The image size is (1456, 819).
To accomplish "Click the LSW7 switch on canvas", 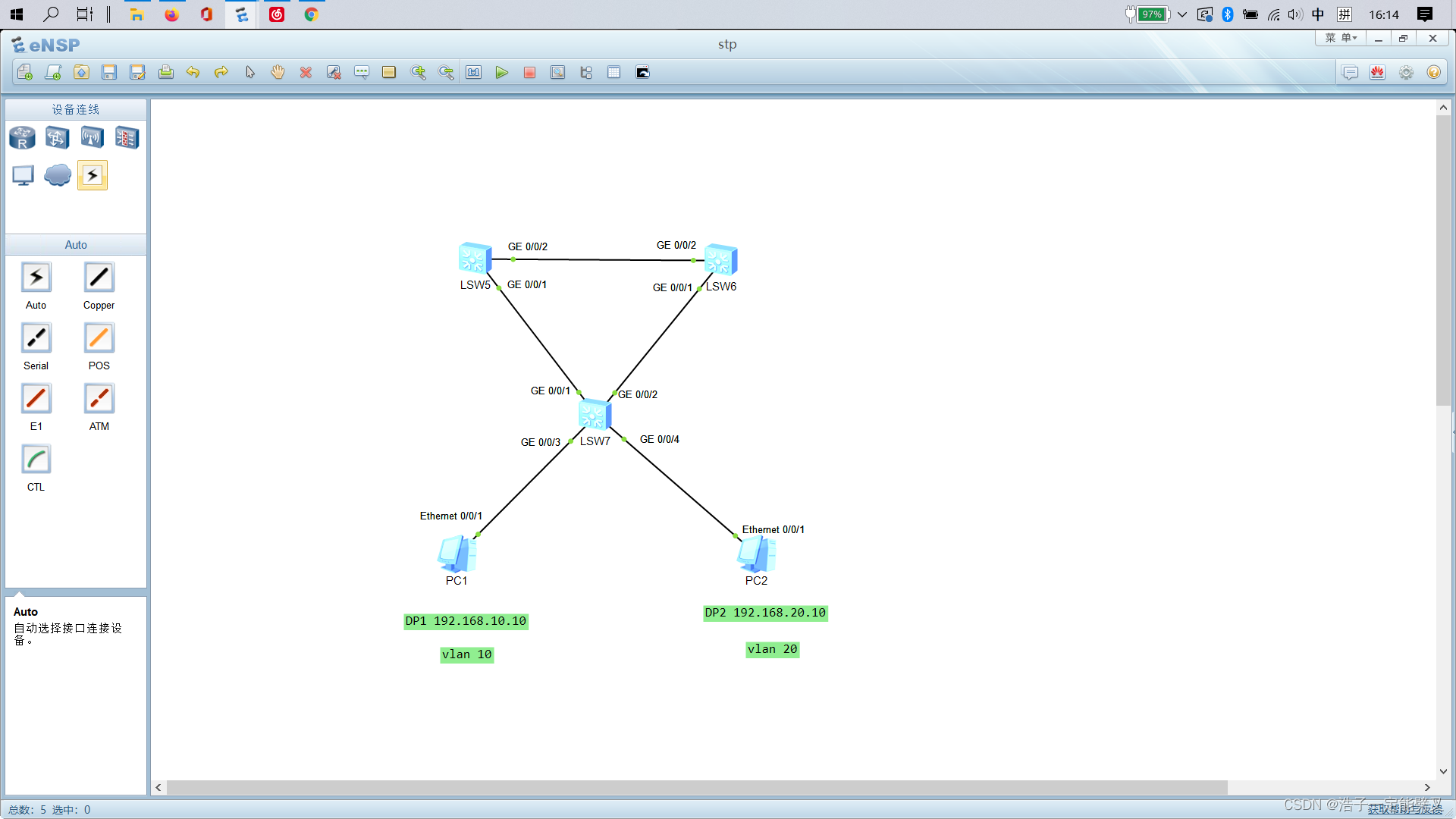I will click(x=595, y=415).
